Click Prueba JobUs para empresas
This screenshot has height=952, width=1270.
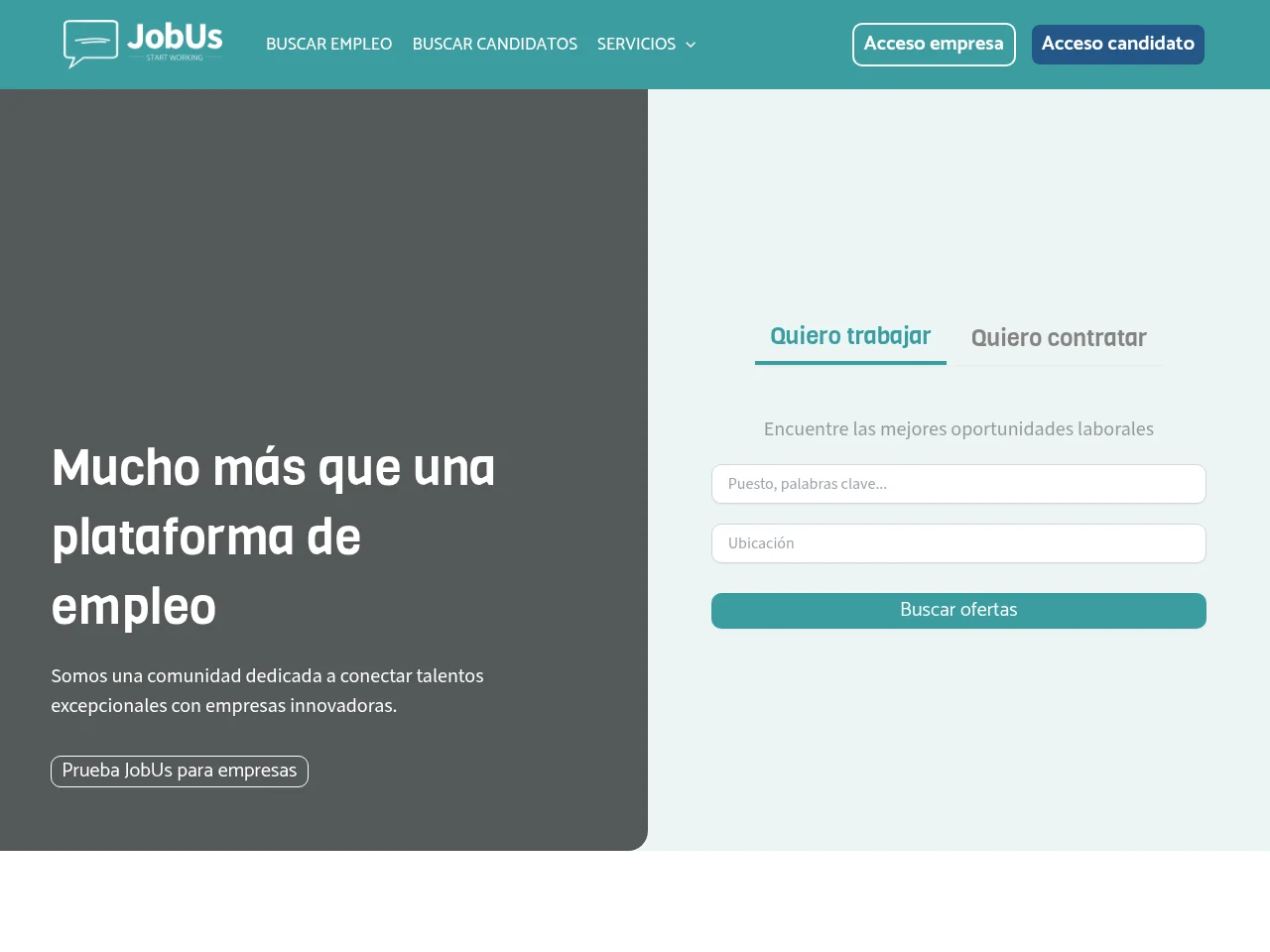(x=180, y=772)
